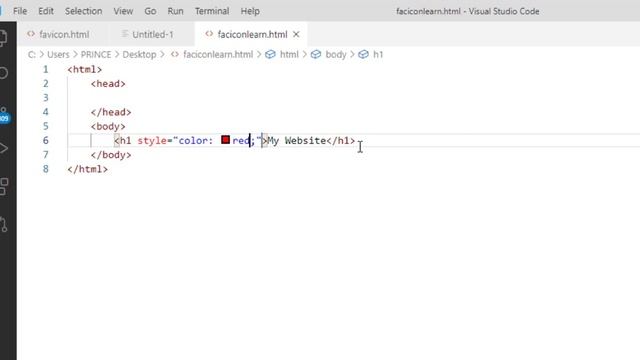The height and width of the screenshot is (360, 640).
Task: Click the file icon on favicon.html tab
Action: pyautogui.click(x=31, y=34)
